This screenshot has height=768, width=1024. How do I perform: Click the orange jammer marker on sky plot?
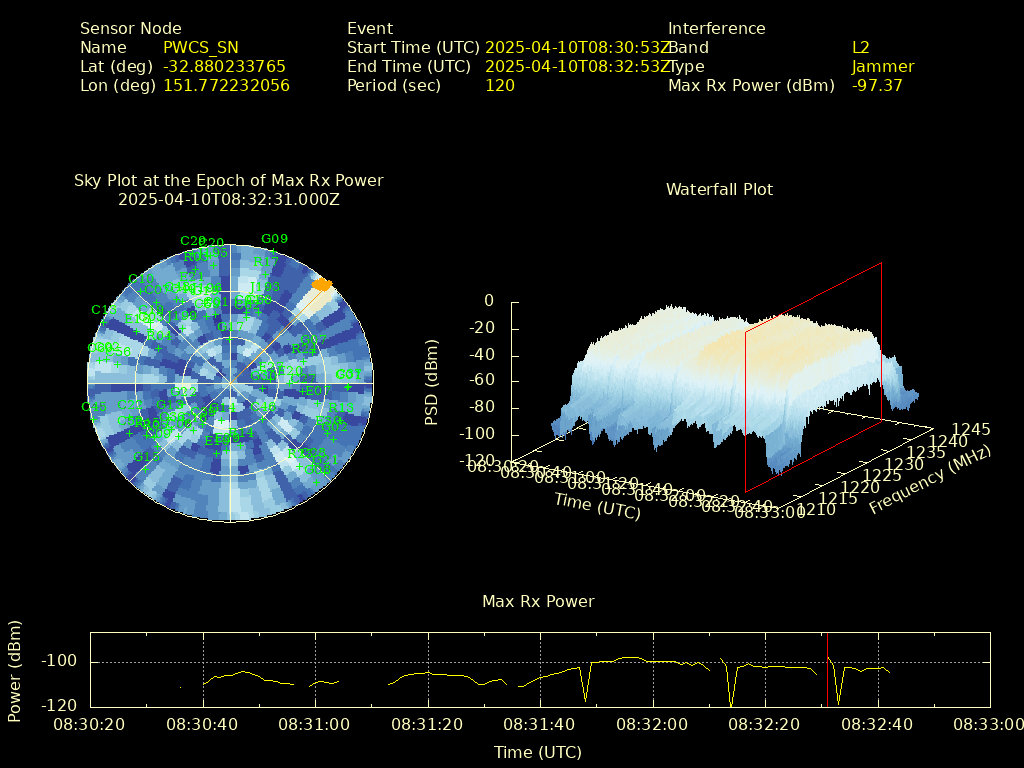[x=321, y=285]
